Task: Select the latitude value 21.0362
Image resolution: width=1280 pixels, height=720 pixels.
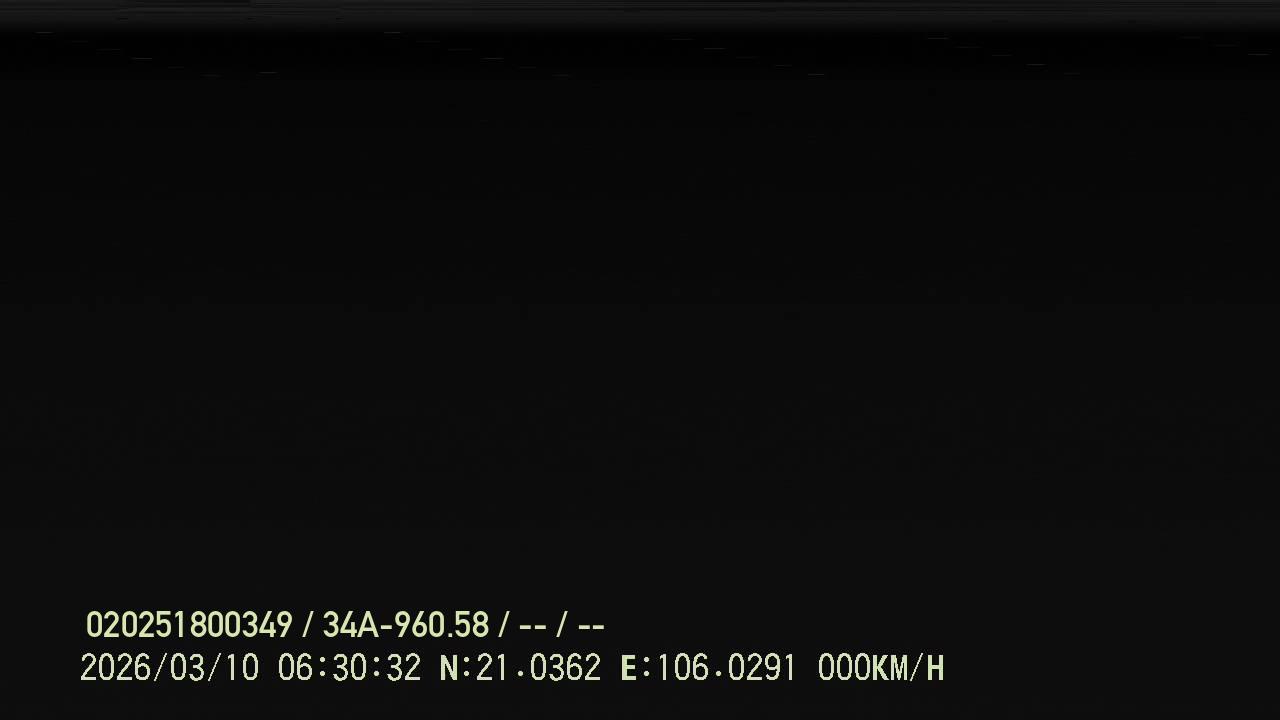Action: pos(538,668)
